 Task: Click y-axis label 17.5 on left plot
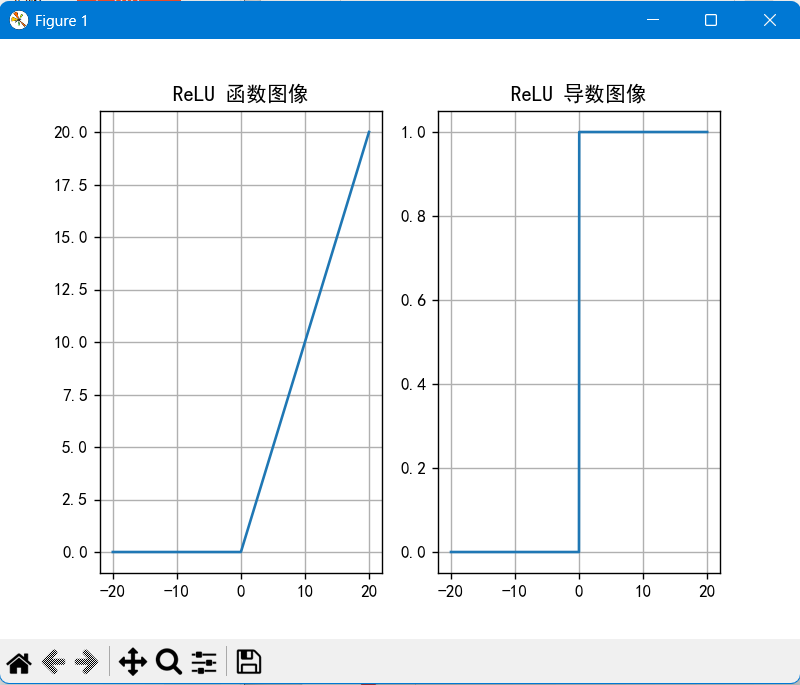coord(71,185)
